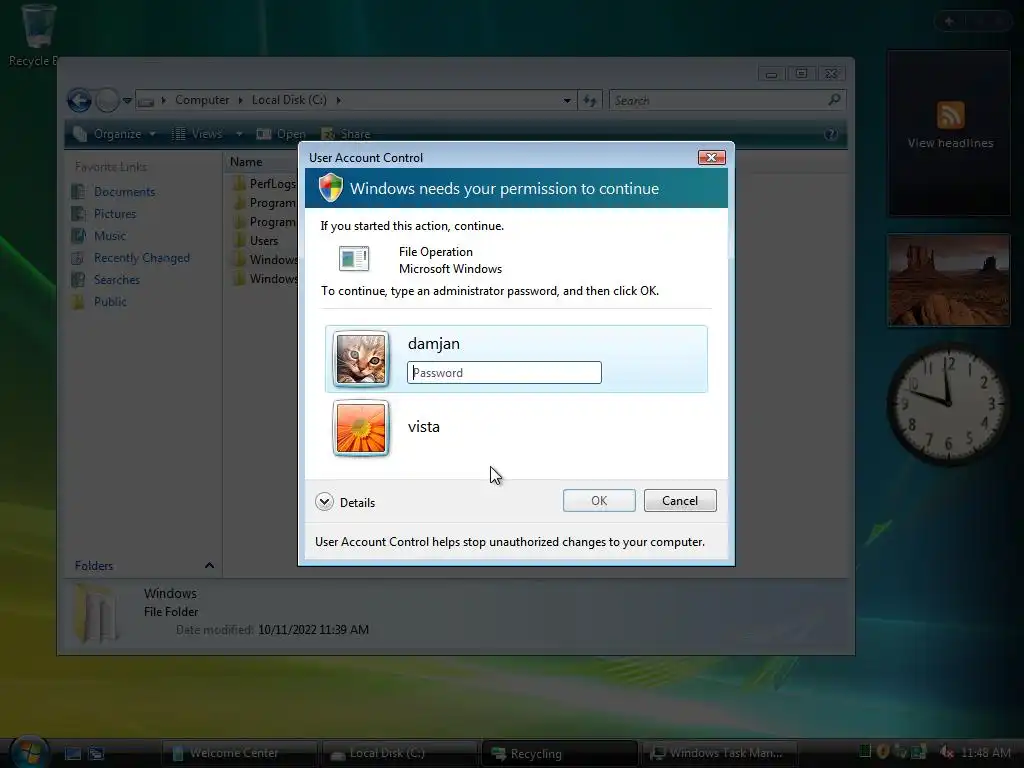Click the search magnifier icon
Viewport: 1024px width, 768px height.
[834, 100]
